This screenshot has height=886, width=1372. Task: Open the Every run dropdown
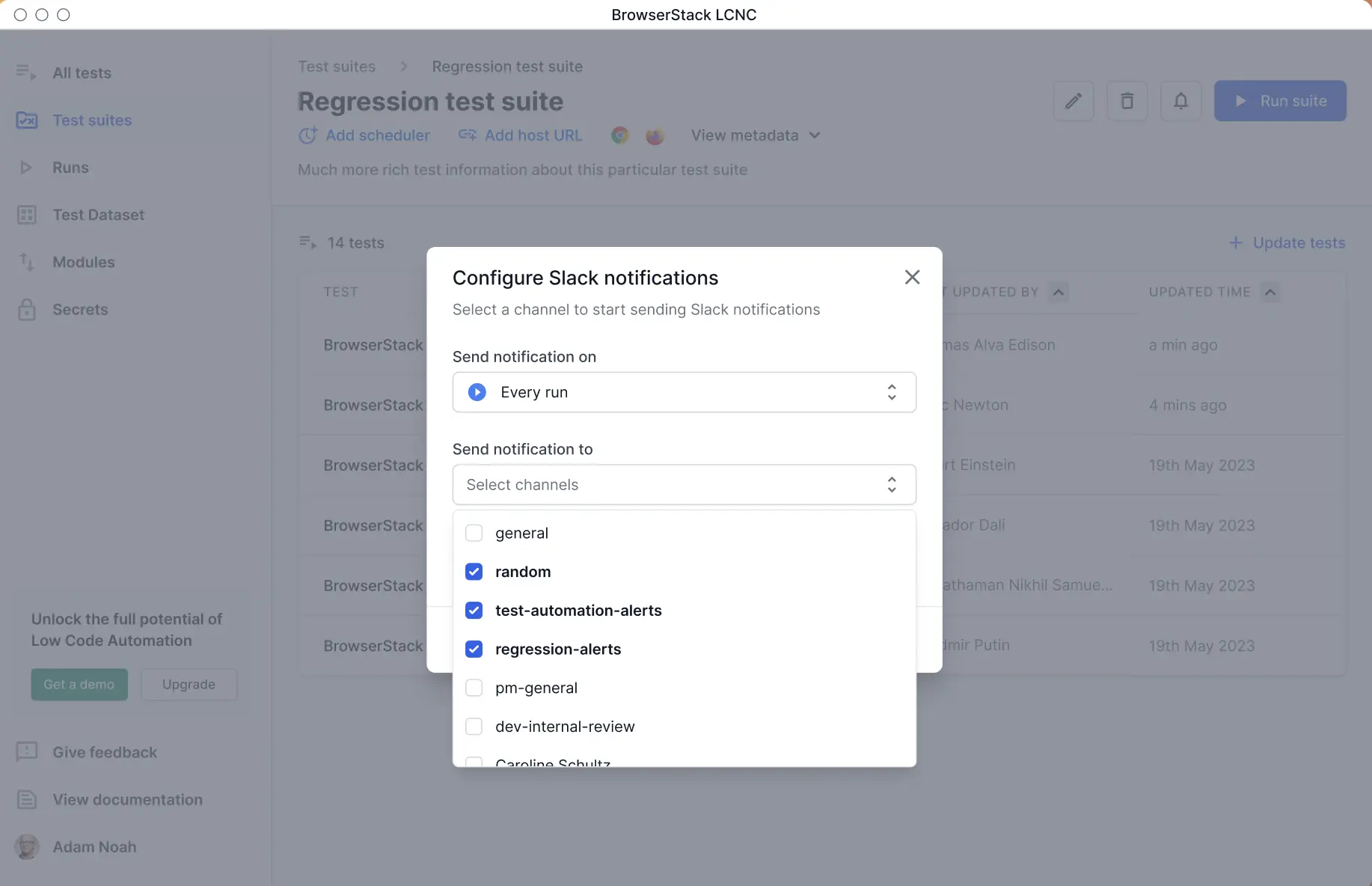point(684,392)
